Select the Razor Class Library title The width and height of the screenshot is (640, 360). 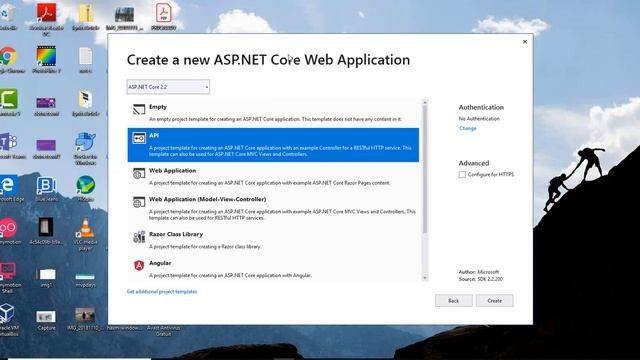point(176,234)
